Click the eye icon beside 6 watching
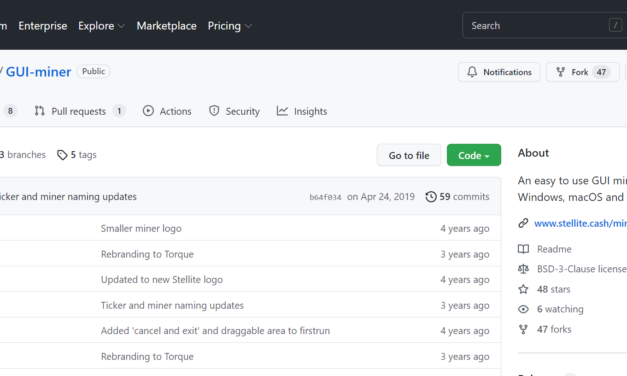 point(523,309)
